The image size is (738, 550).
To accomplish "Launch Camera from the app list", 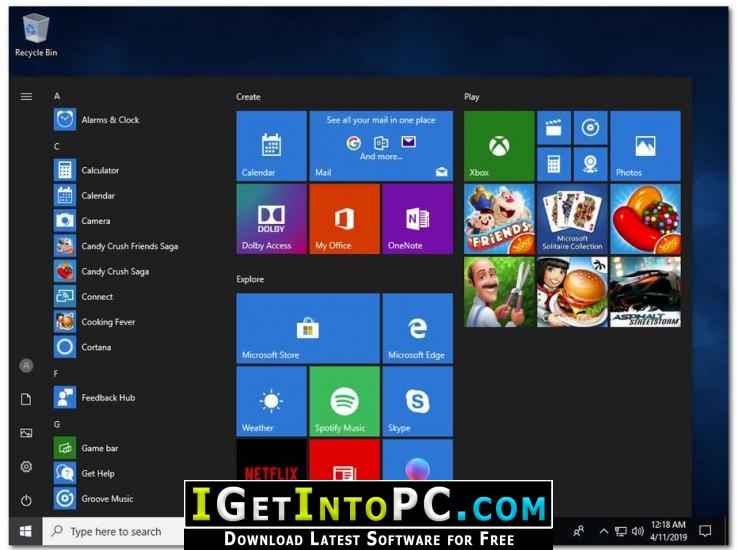I will (134, 221).
